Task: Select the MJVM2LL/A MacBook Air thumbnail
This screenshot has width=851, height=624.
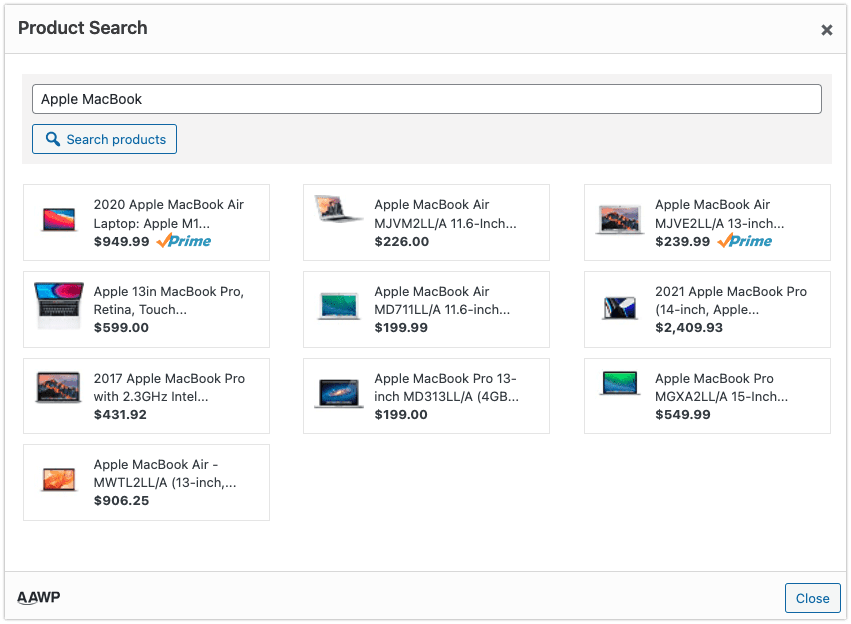Action: click(338, 209)
